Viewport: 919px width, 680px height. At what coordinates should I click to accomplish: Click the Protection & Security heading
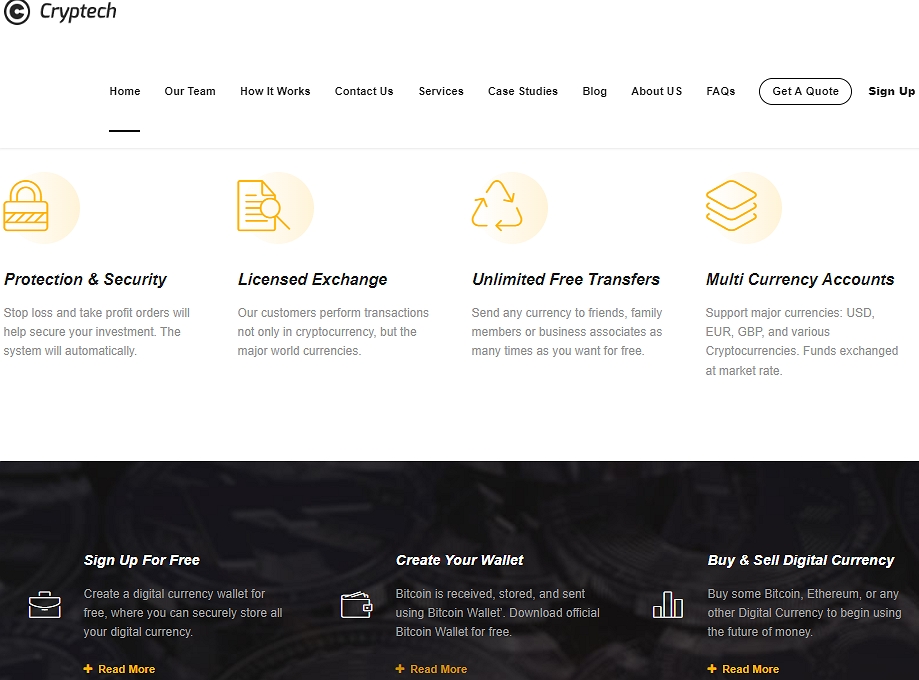tap(85, 279)
